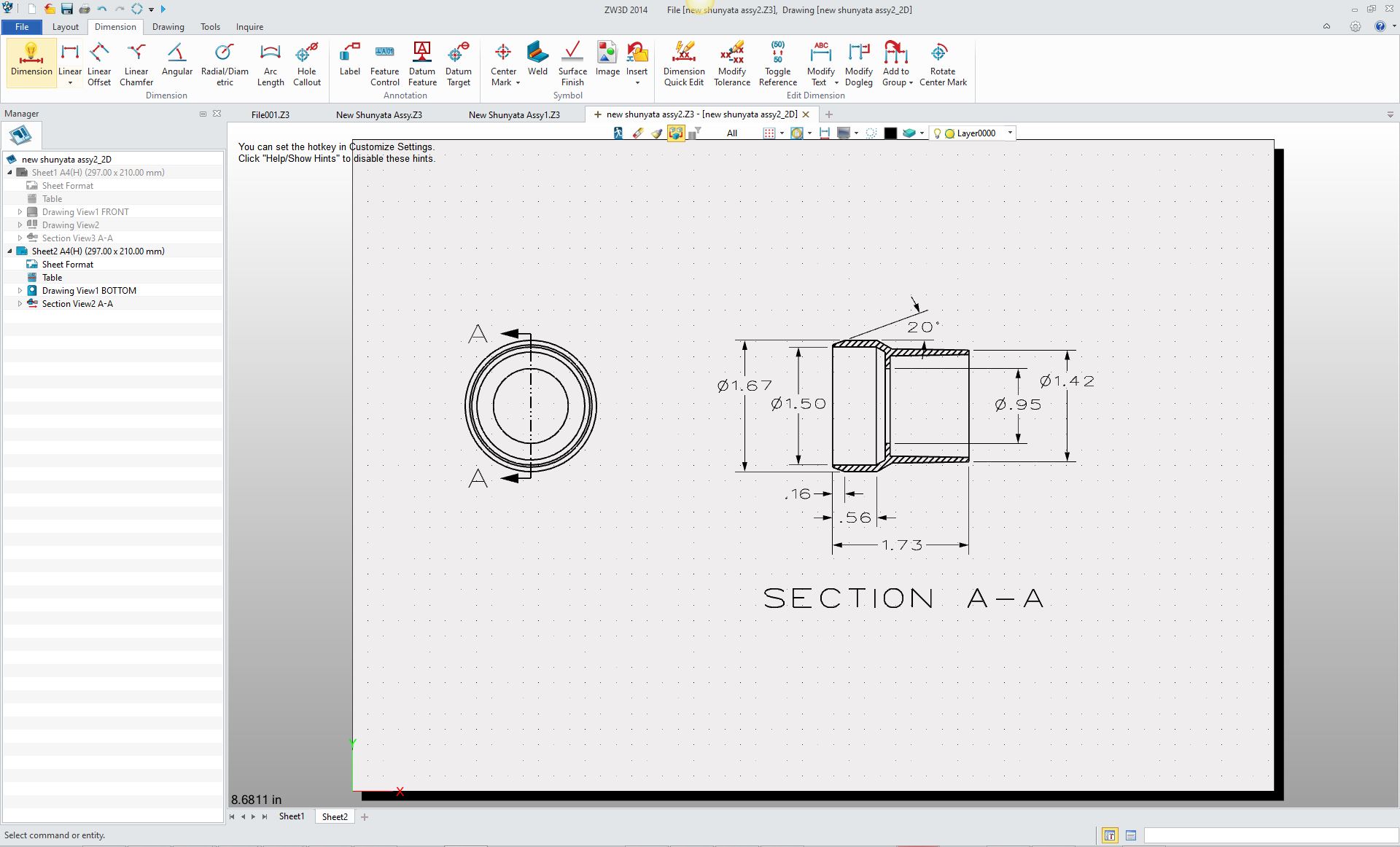
Task: Switch to the Sheet1 tab
Action: (x=291, y=816)
